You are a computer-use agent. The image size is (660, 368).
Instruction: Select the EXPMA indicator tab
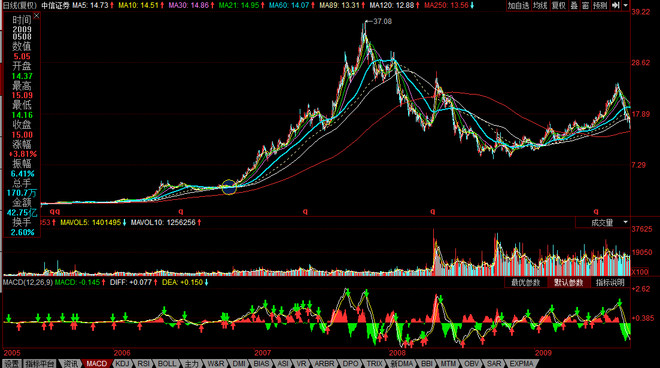click(x=521, y=363)
